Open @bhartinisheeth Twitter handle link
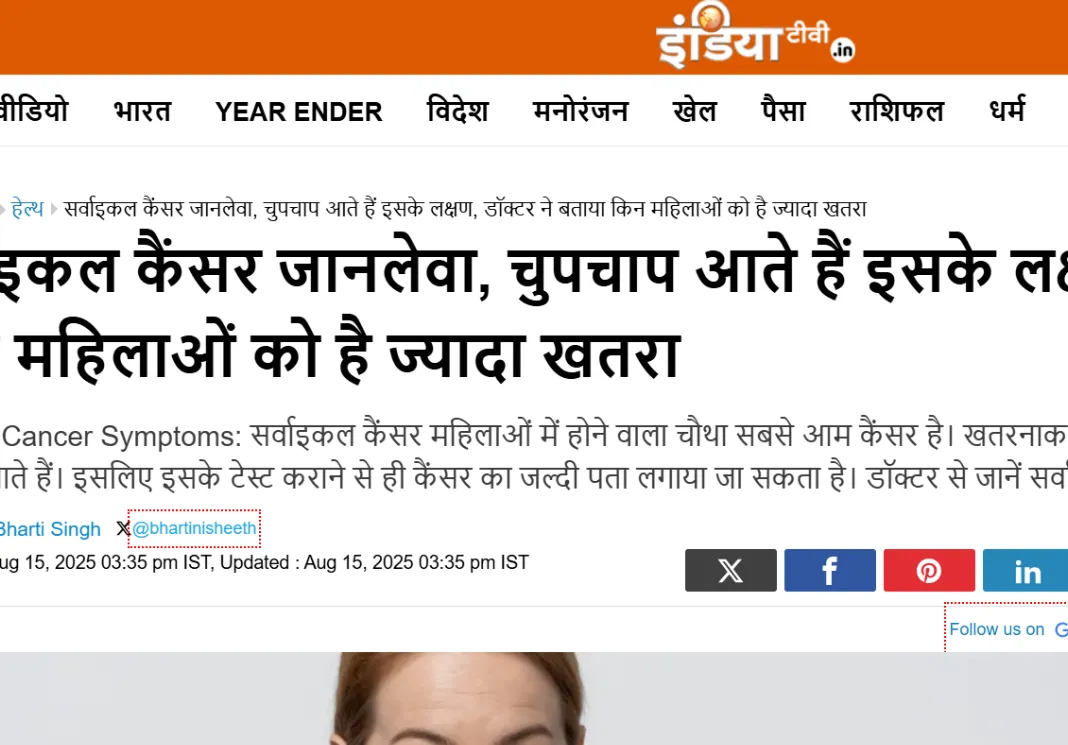Screen dimensions: 1068x745 coord(194,528)
